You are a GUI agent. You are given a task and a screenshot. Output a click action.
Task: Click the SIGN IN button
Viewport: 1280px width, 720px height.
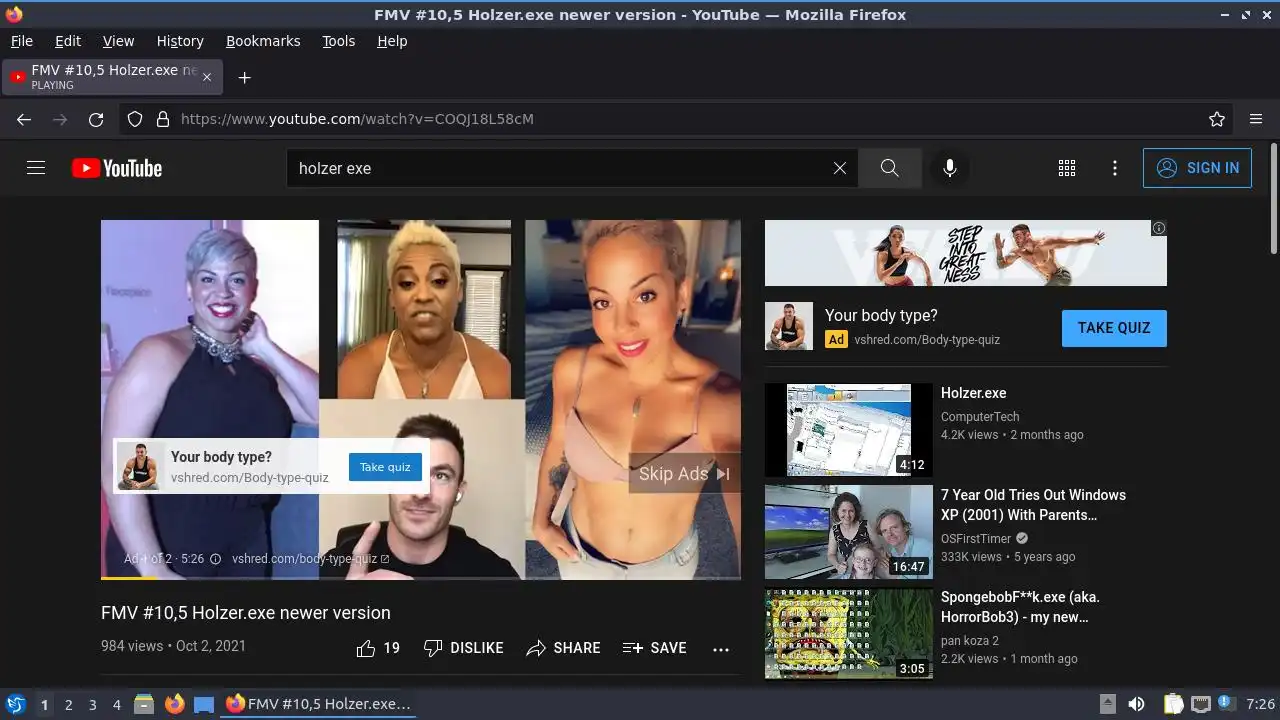[1197, 168]
